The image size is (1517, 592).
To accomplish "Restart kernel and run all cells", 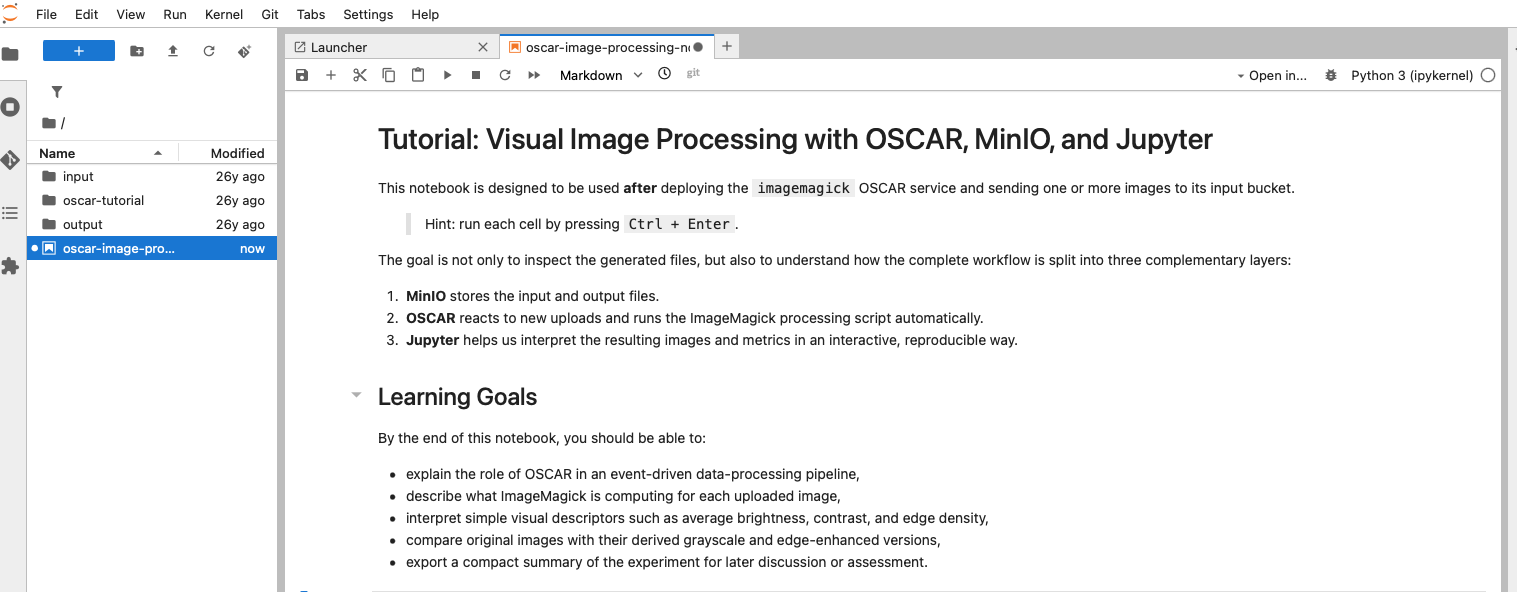I will coord(534,75).
